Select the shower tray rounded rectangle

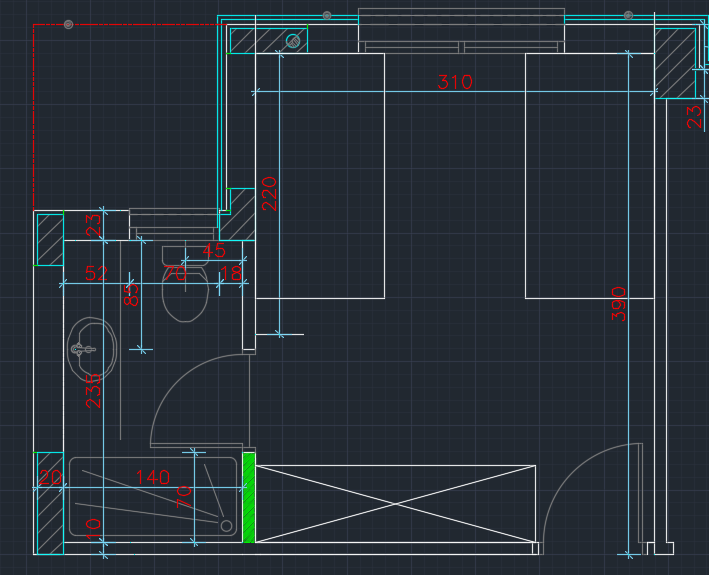pos(153,497)
